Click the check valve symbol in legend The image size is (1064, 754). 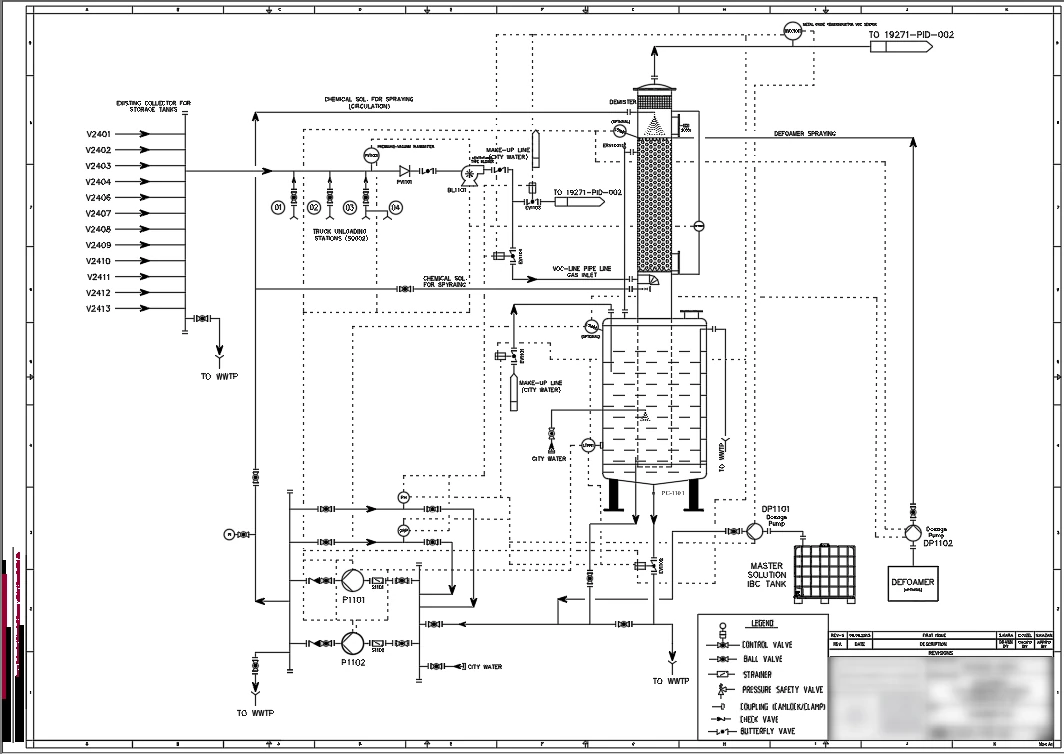point(723,719)
